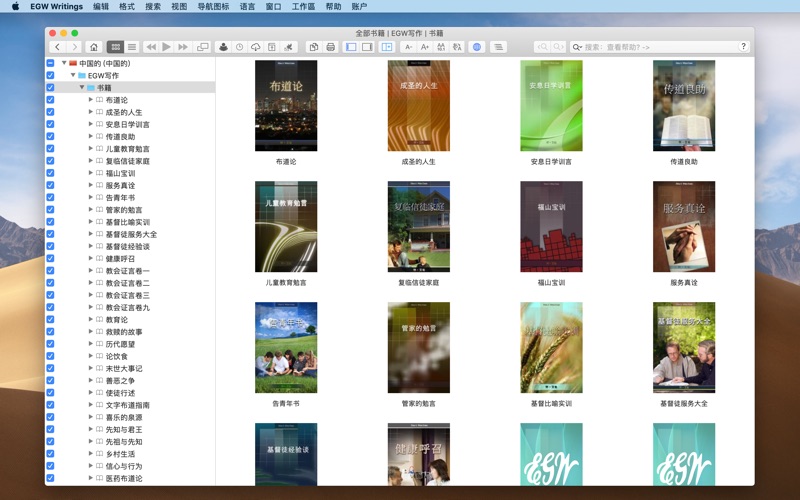Click the rewind audio button
800x500 pixels.
[x=151, y=47]
